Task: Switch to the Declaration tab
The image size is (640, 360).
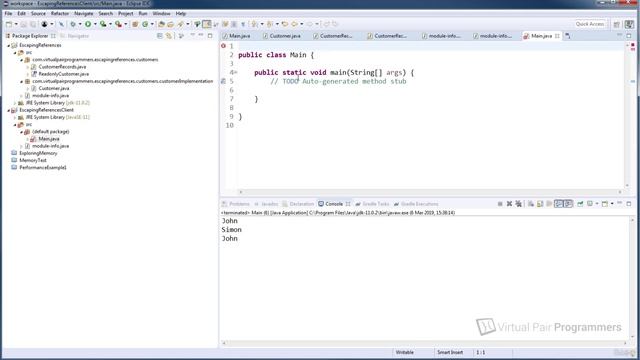Action: pos(298,204)
